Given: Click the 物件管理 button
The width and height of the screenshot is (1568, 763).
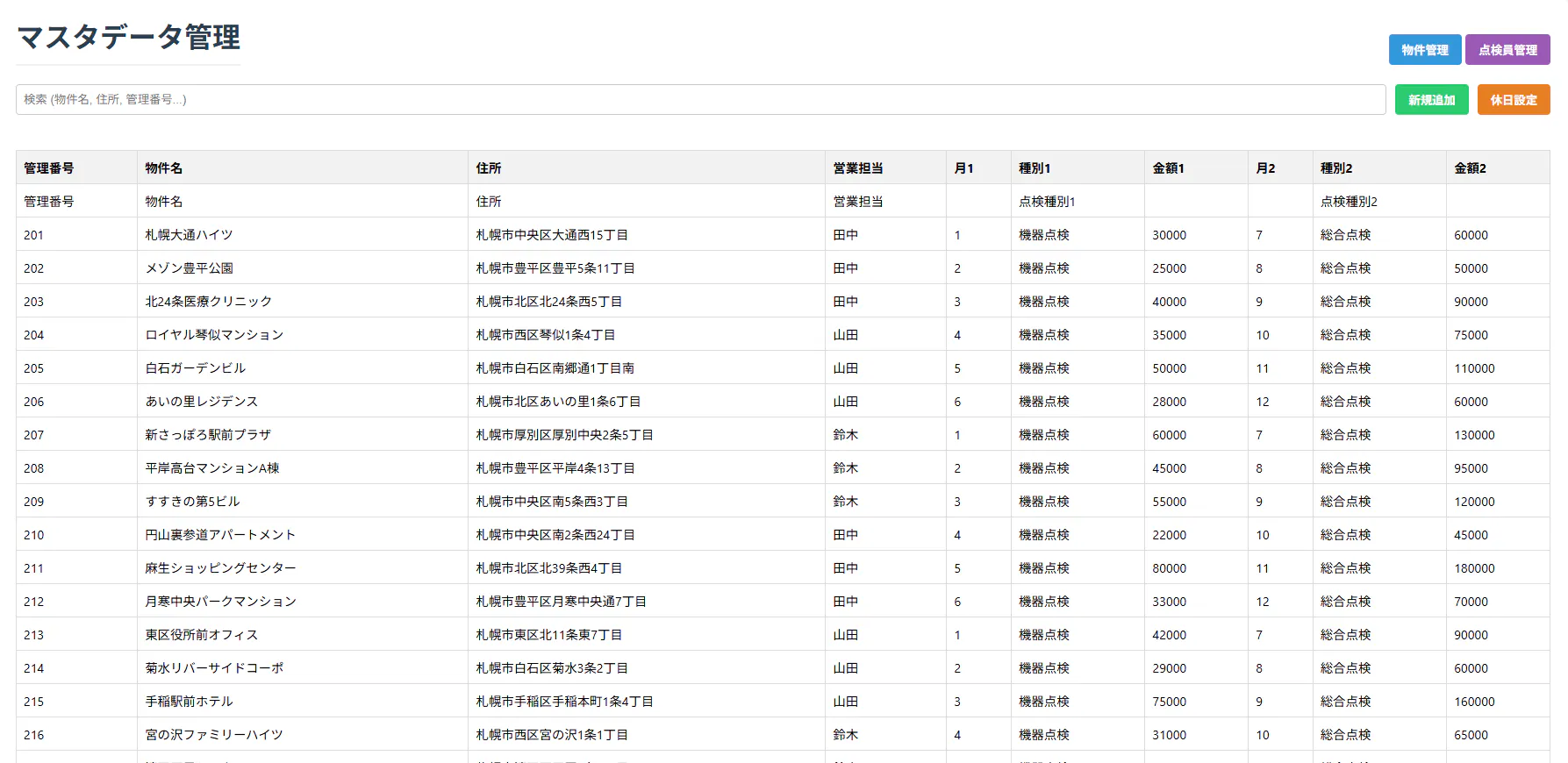Looking at the screenshot, I should tap(1424, 50).
